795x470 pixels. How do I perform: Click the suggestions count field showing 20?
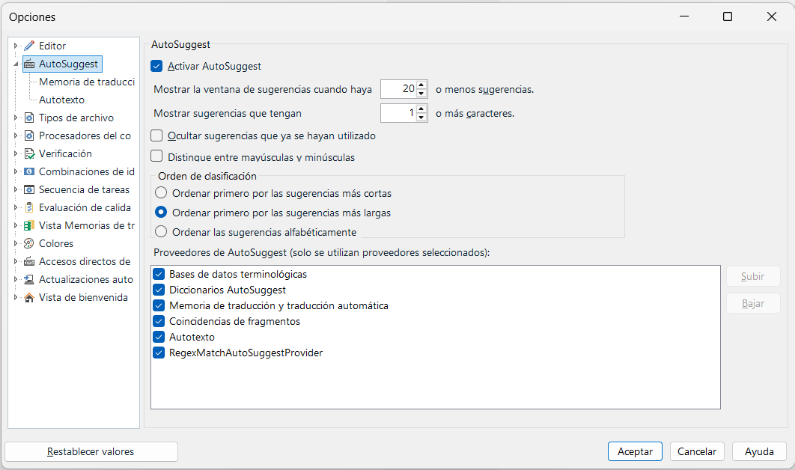click(x=399, y=89)
